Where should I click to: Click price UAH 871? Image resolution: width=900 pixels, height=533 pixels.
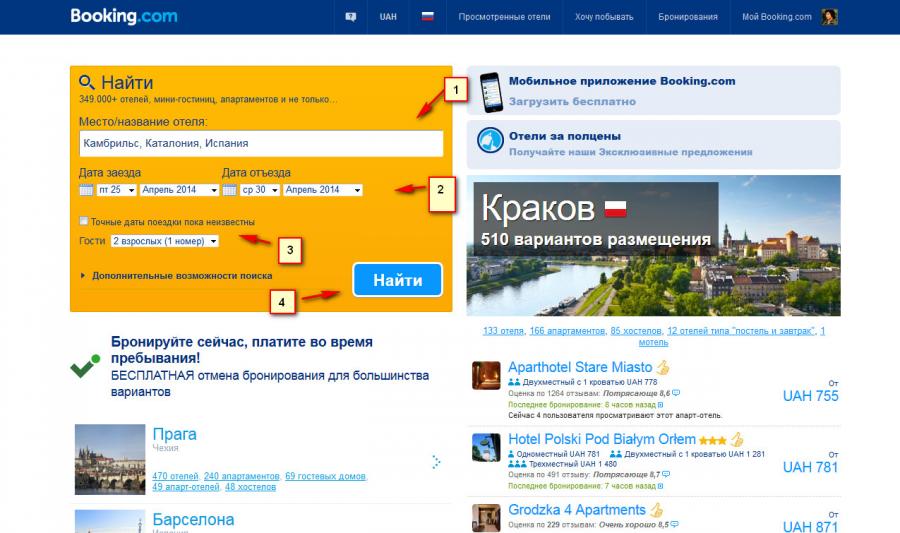pyautogui.click(x=810, y=526)
